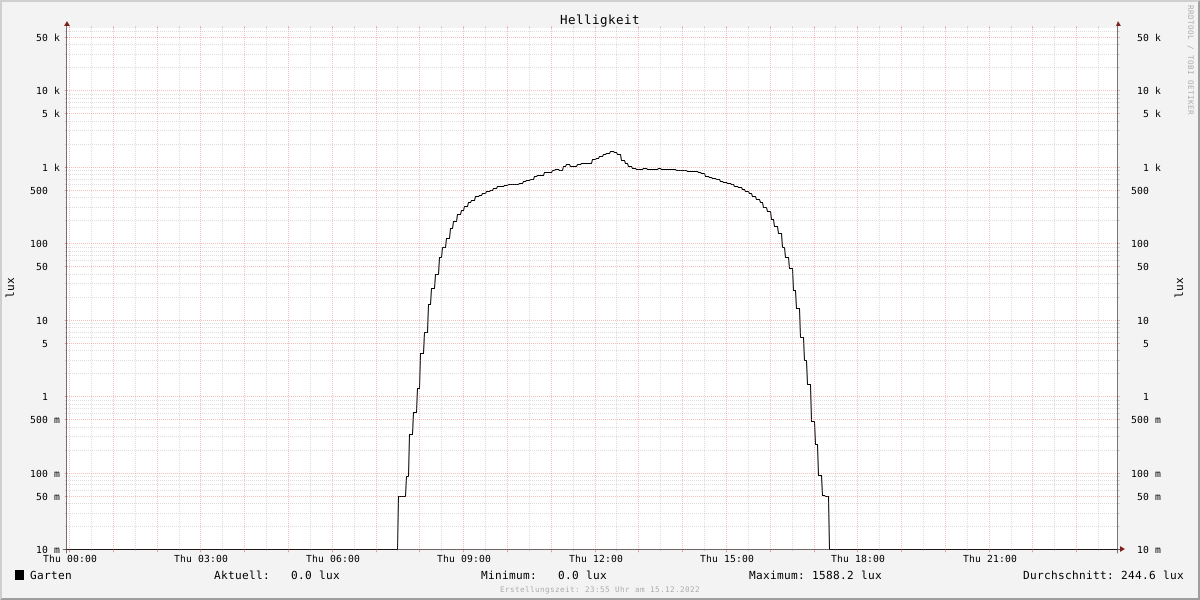The height and width of the screenshot is (600, 1200).
Task: Click the Thu 00:00 time axis label
Action: tap(70, 559)
